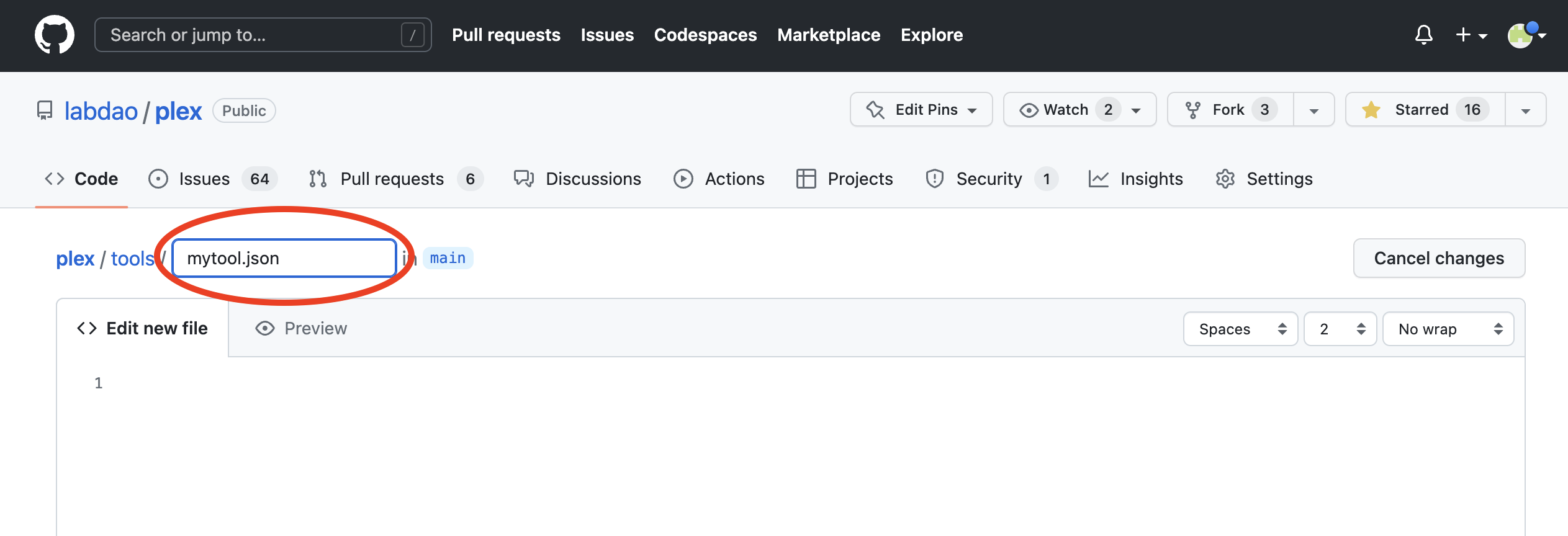Click the Fork count badge 3

[1264, 110]
